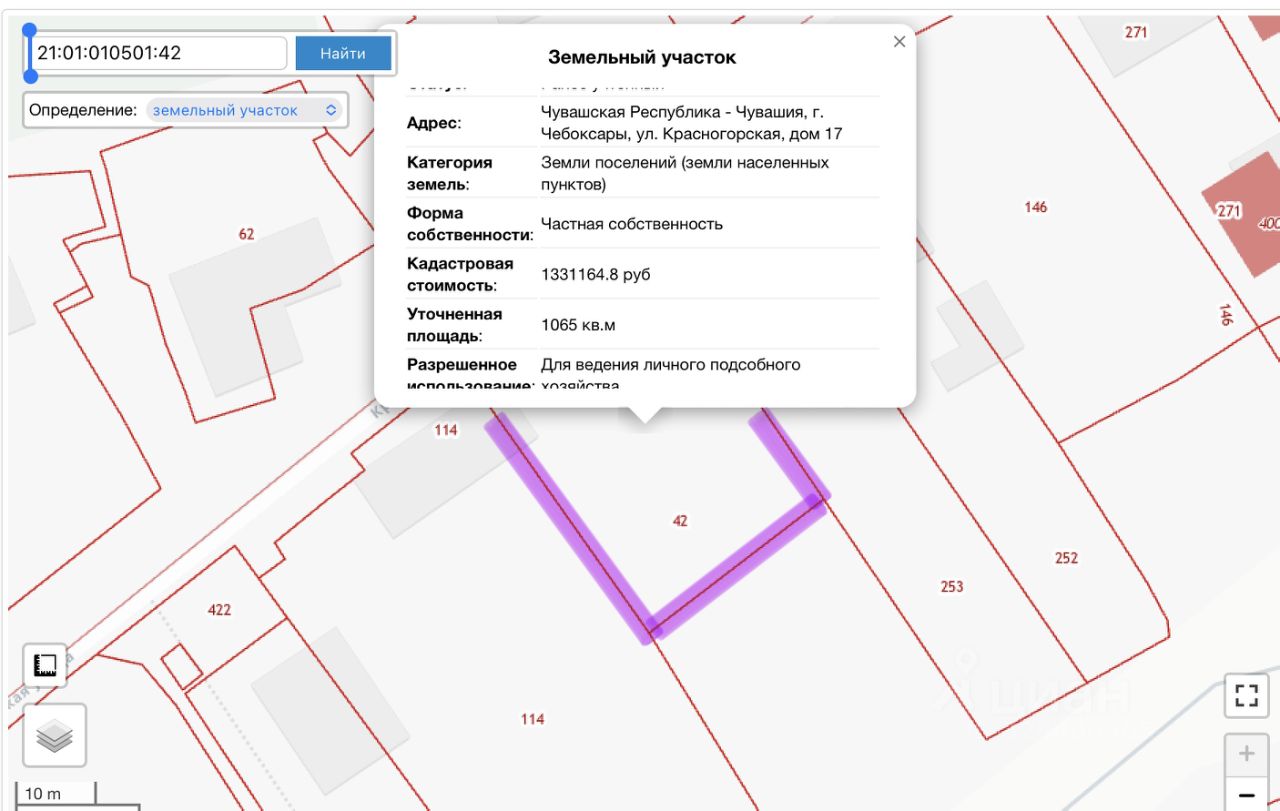Image resolution: width=1280 pixels, height=811 pixels.
Task: Click the Уточненная площадь label
Action: [455, 325]
